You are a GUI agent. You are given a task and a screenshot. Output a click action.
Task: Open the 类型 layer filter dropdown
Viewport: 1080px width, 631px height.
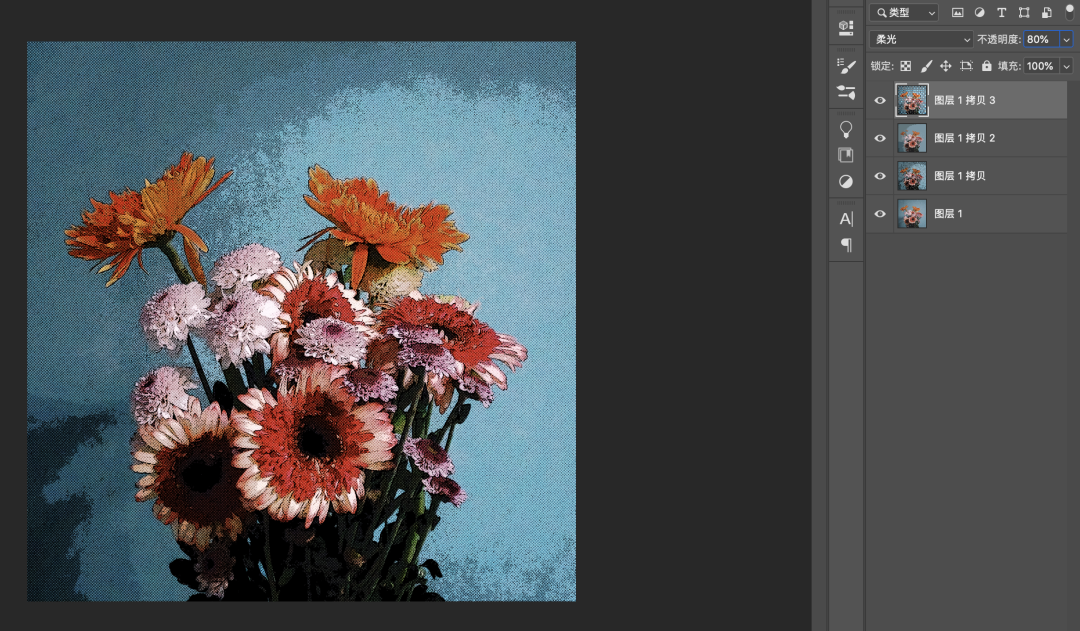(904, 13)
